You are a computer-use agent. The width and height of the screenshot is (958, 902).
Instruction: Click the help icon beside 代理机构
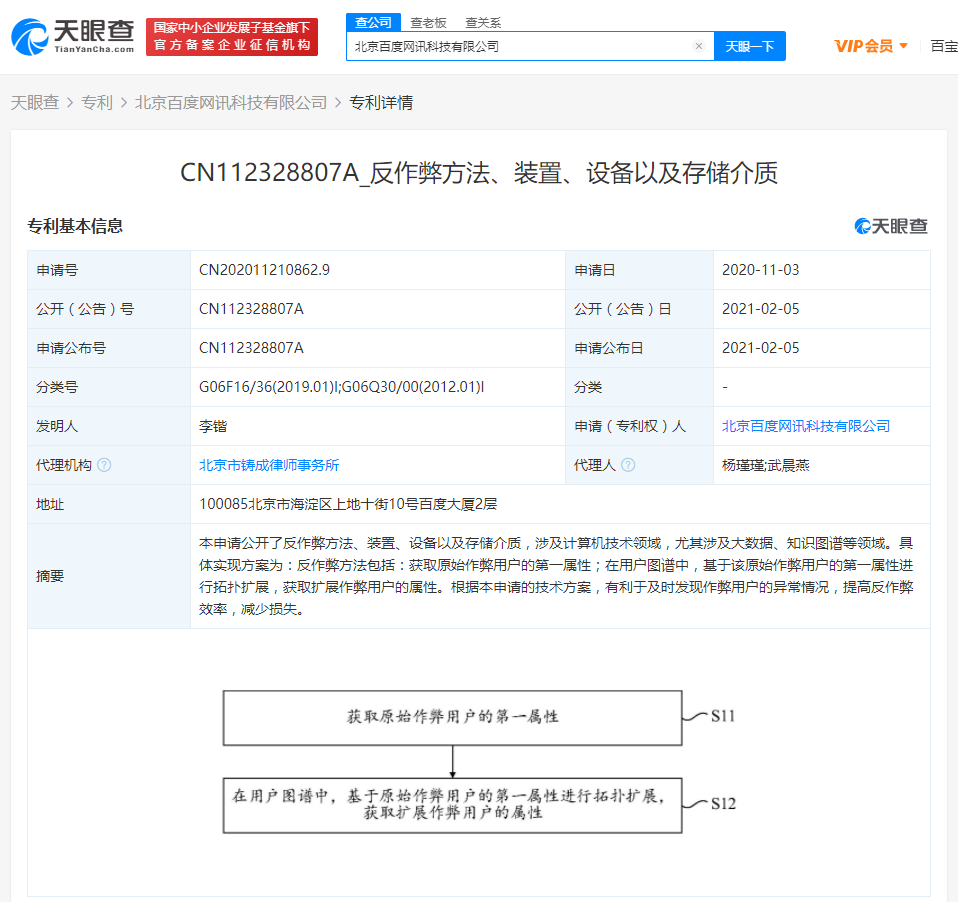click(104, 465)
